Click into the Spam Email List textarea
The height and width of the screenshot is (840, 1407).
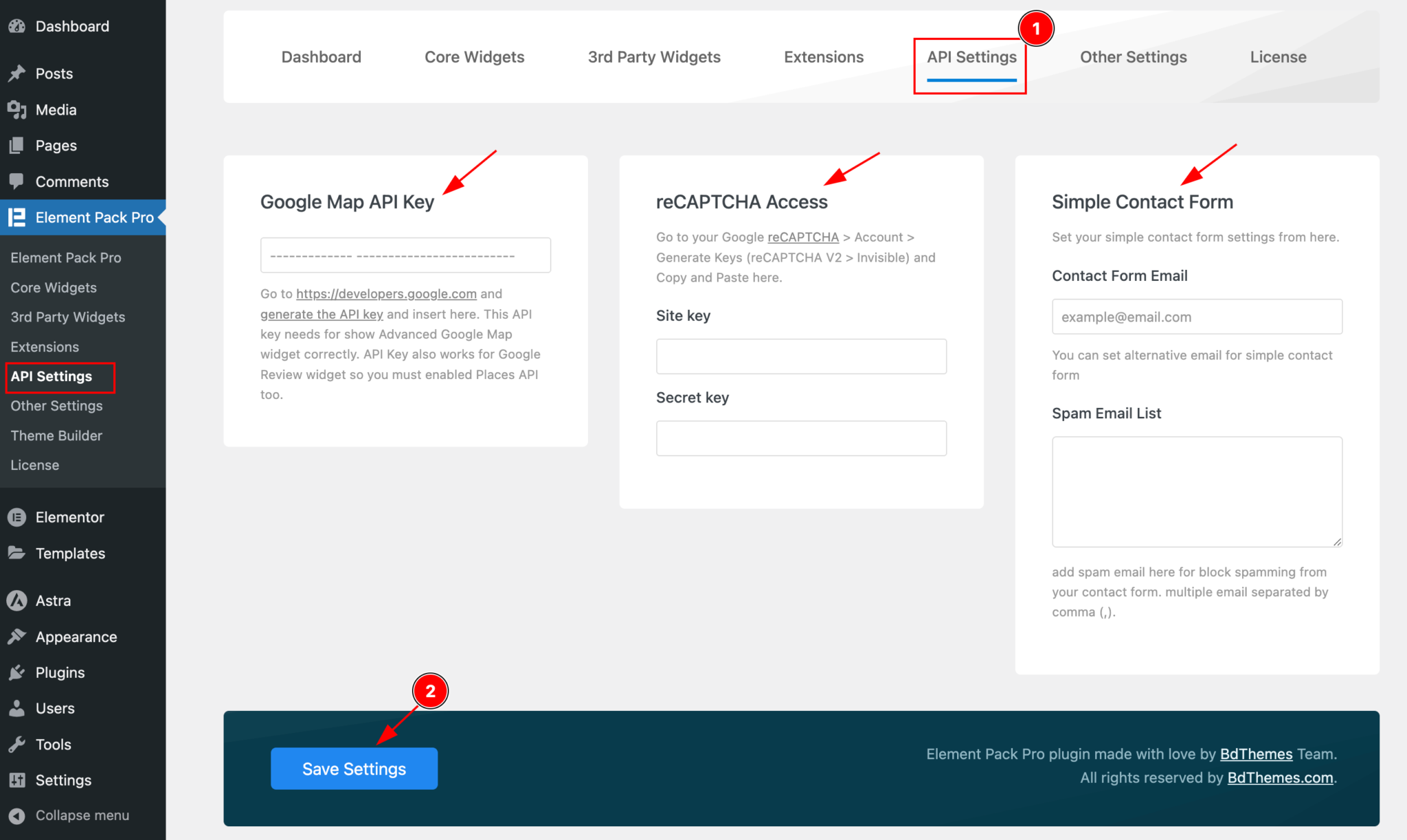point(1197,492)
